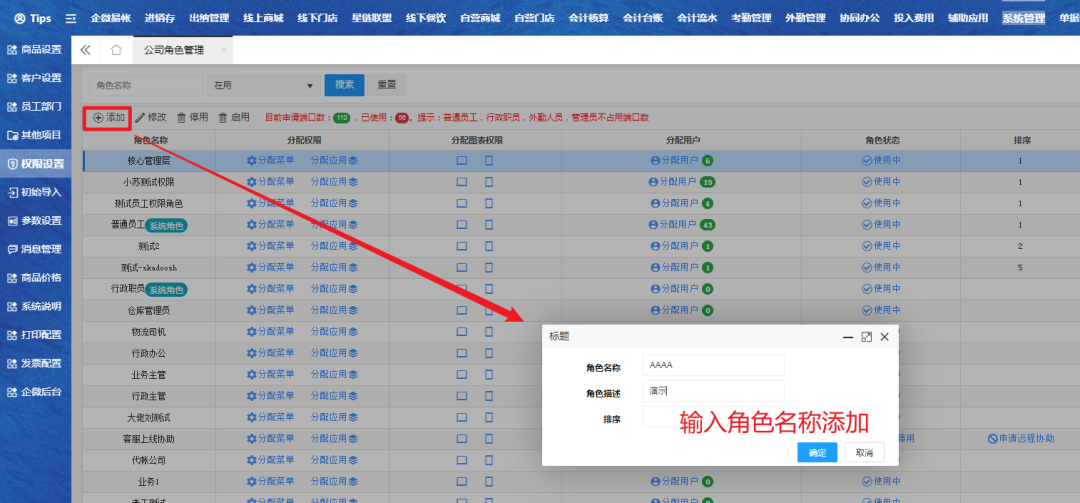This screenshot has height=503, width=1080.
Task: Expand the 在用 status dropdown
Action: click(310, 86)
